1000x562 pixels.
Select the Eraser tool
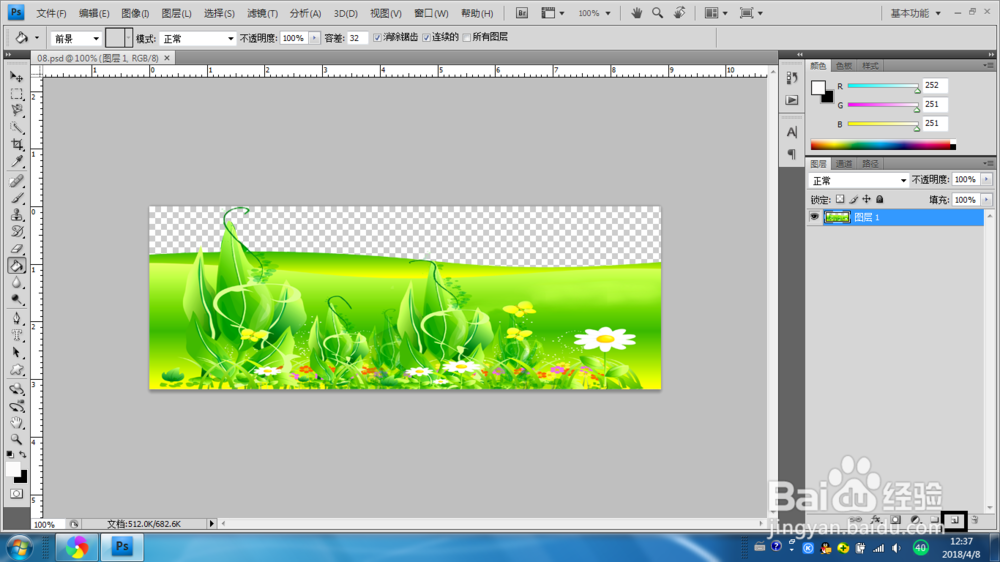point(17,249)
